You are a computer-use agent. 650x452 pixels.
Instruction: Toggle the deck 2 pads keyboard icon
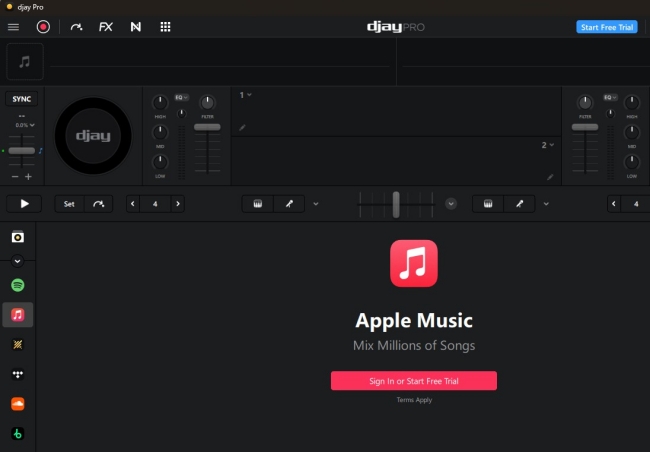pyautogui.click(x=488, y=204)
